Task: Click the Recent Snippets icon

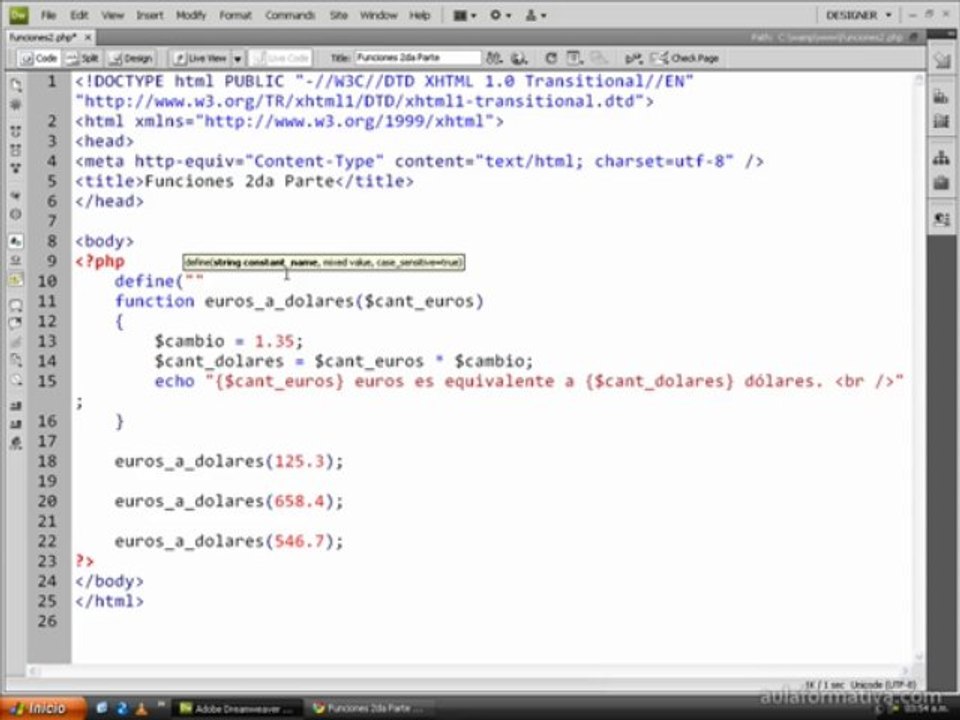Action: coord(16,361)
